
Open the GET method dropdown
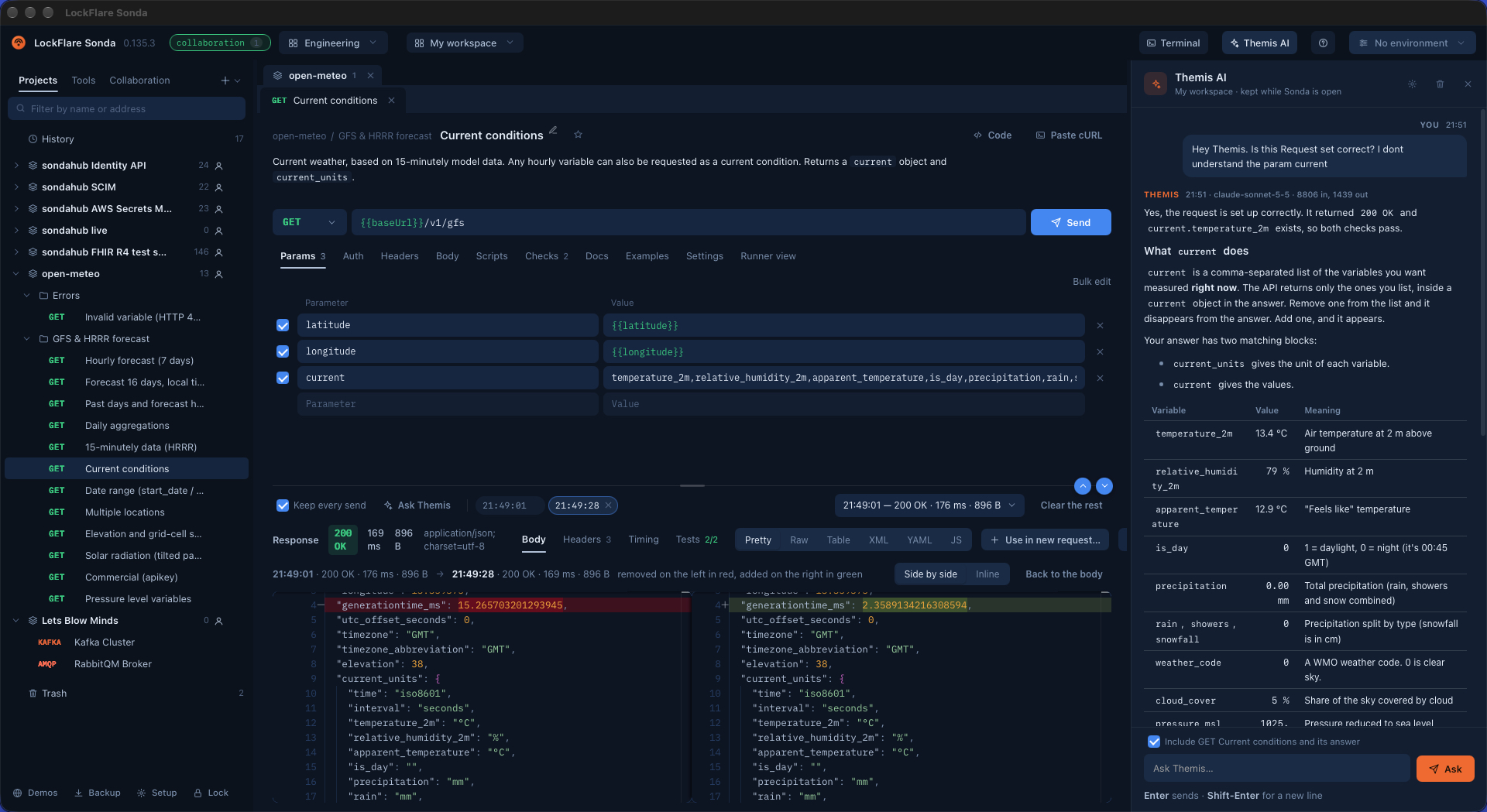[309, 222]
